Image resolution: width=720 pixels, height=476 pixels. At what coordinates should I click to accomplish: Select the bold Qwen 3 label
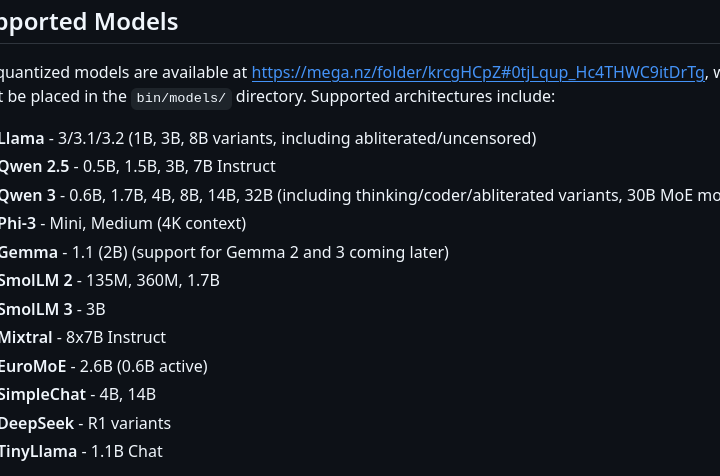pyautogui.click(x=27, y=195)
